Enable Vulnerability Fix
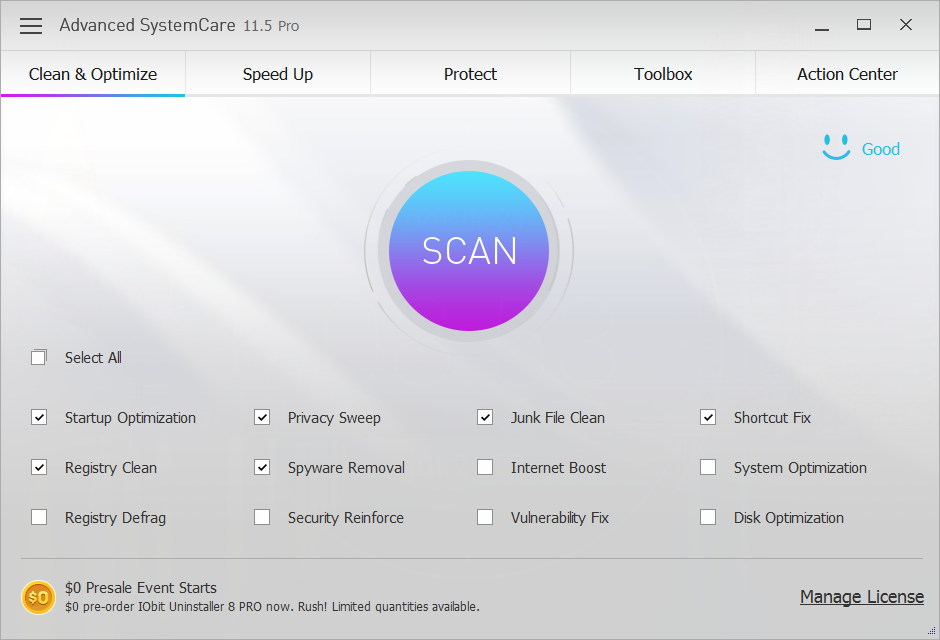Viewport: 940px width, 640px height. tap(485, 517)
